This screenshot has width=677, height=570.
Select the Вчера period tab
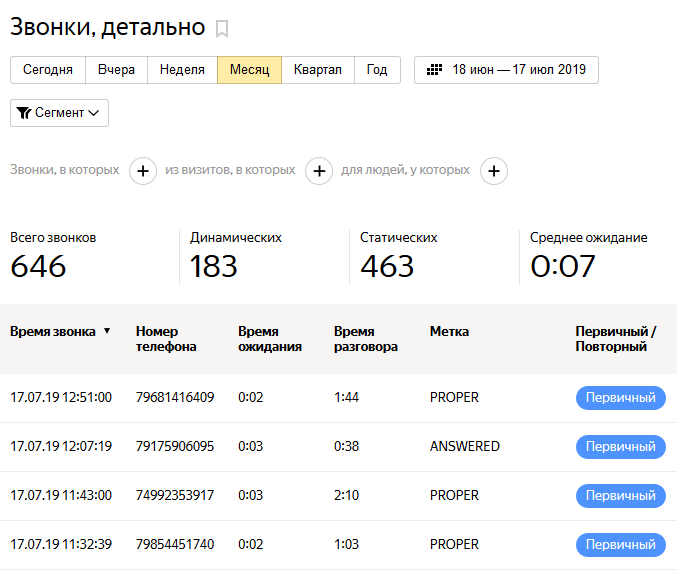[117, 70]
